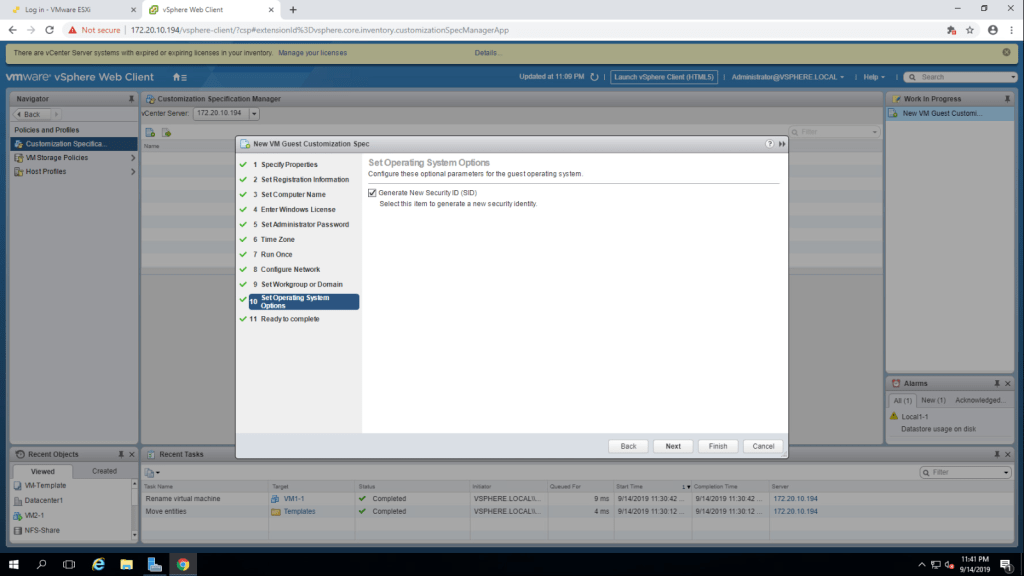Viewport: 1024px width, 576px height.
Task: Pin the Navigator panel
Action: 131,99
